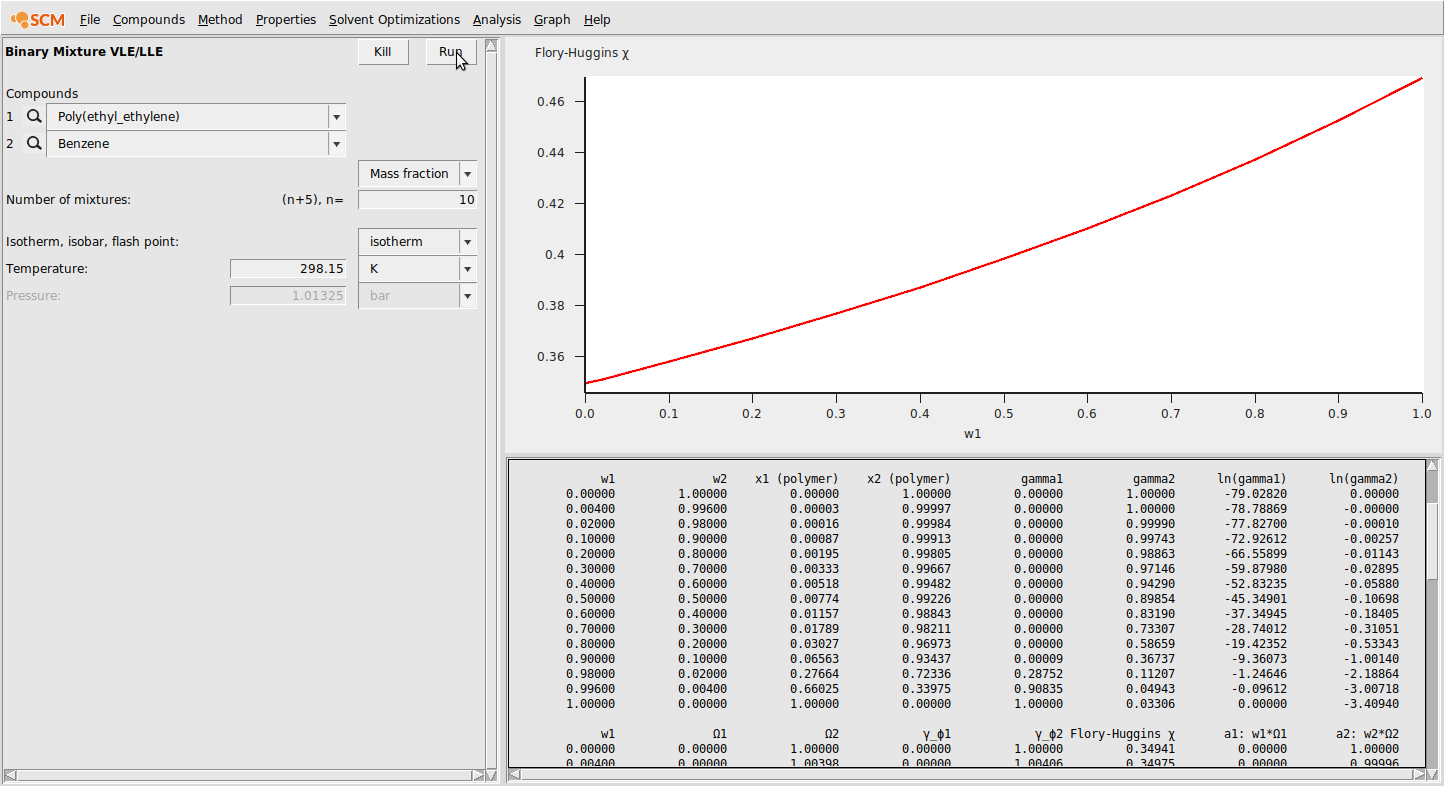Click the gamma2 column header

(1154, 479)
